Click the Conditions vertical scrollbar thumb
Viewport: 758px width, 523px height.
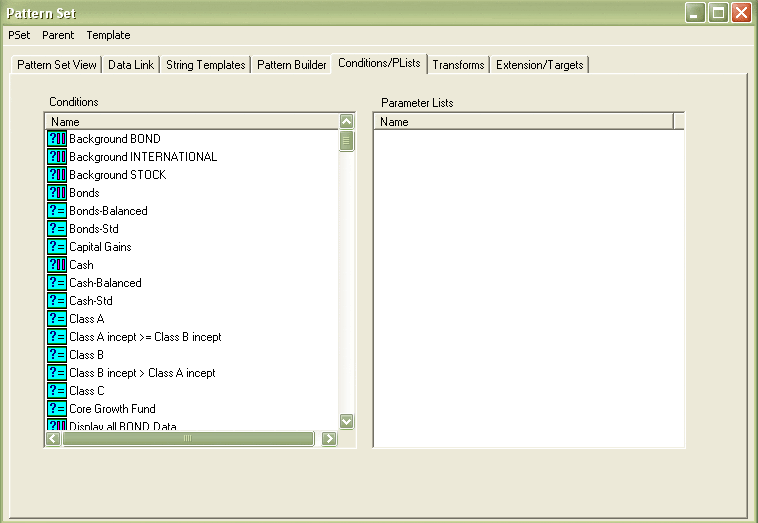point(347,141)
